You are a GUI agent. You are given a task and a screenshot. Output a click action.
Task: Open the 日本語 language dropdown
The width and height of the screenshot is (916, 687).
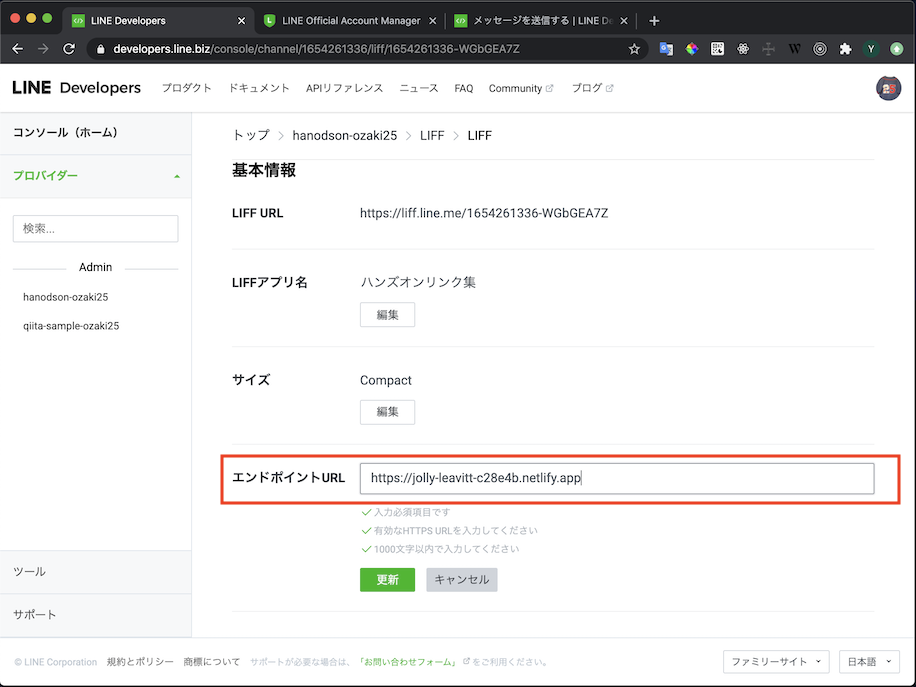869,662
